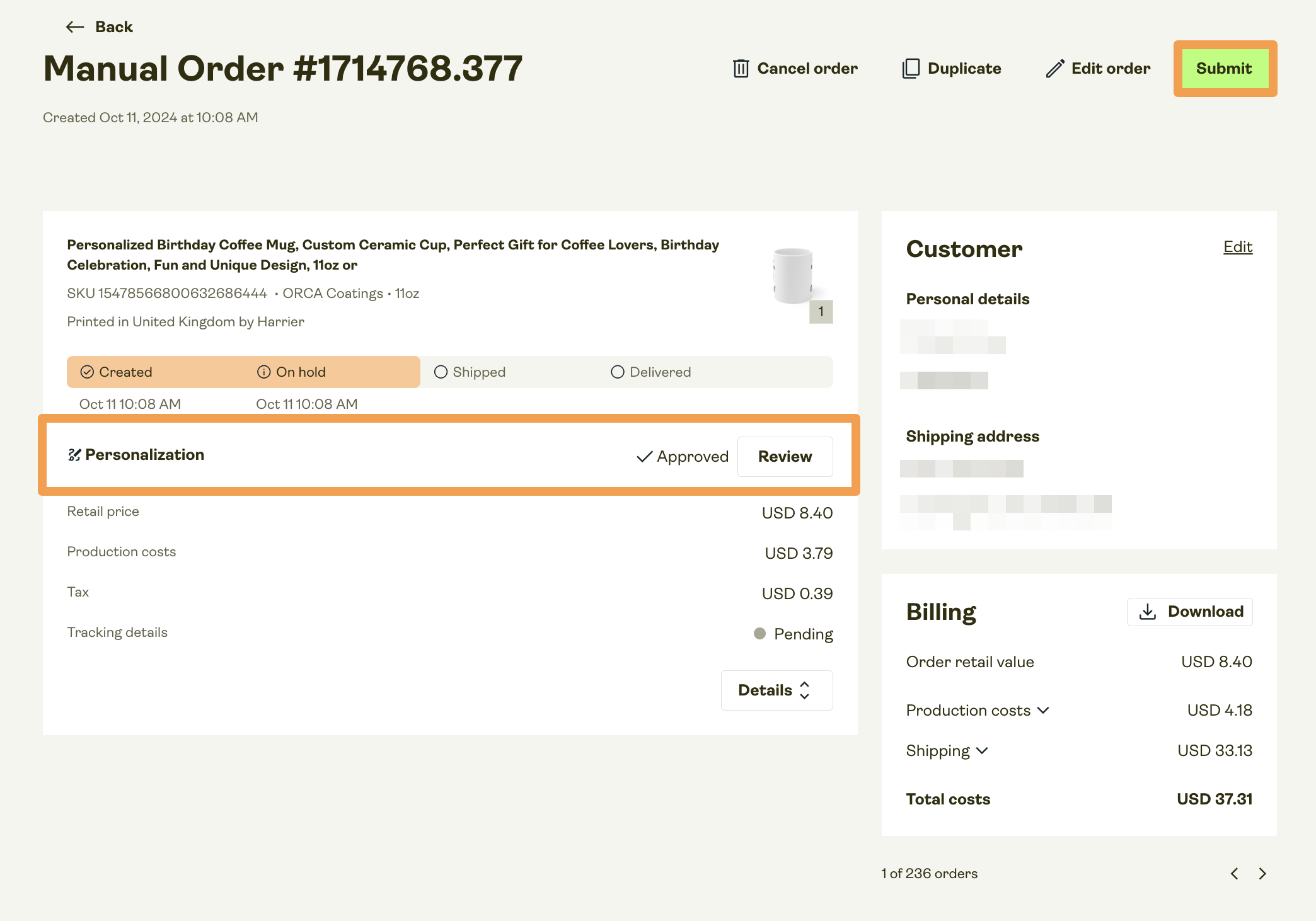Click Edit next to the Customer heading

[x=1237, y=247]
